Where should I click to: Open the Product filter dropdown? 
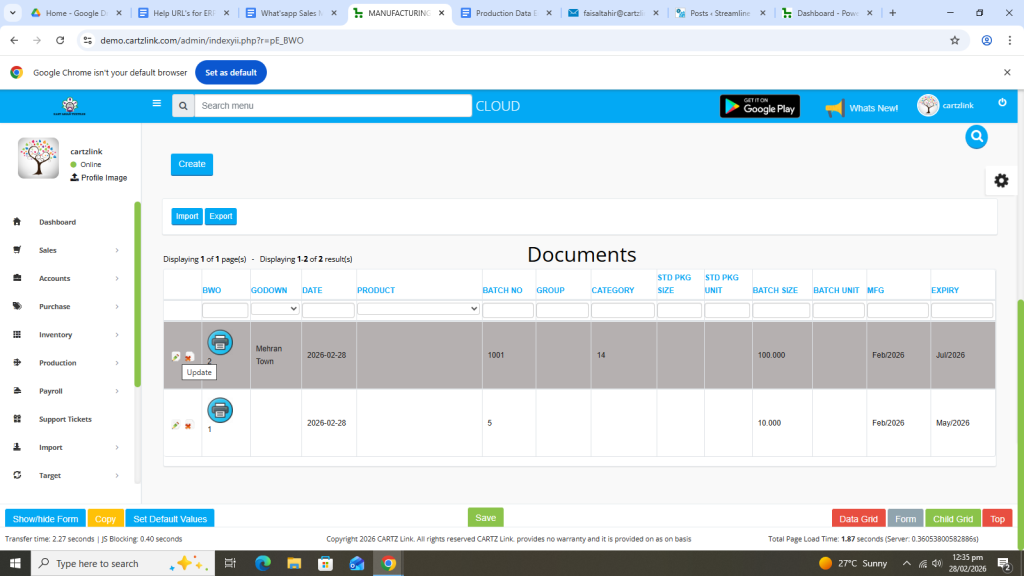418,309
